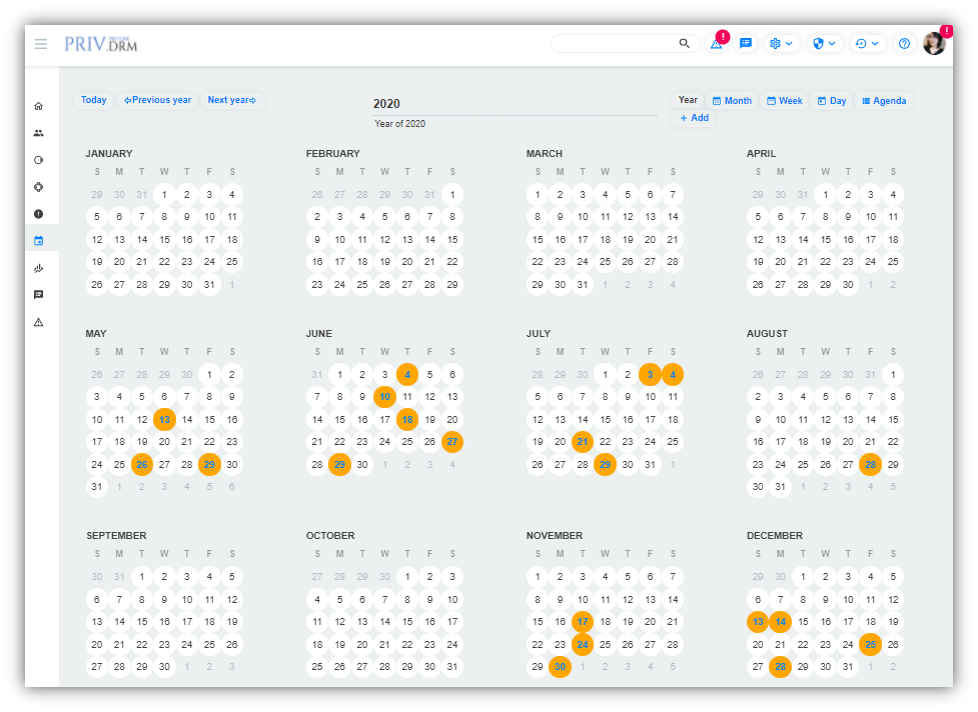
Task: Click the warning triangle icon in sidebar
Action: (x=39, y=322)
